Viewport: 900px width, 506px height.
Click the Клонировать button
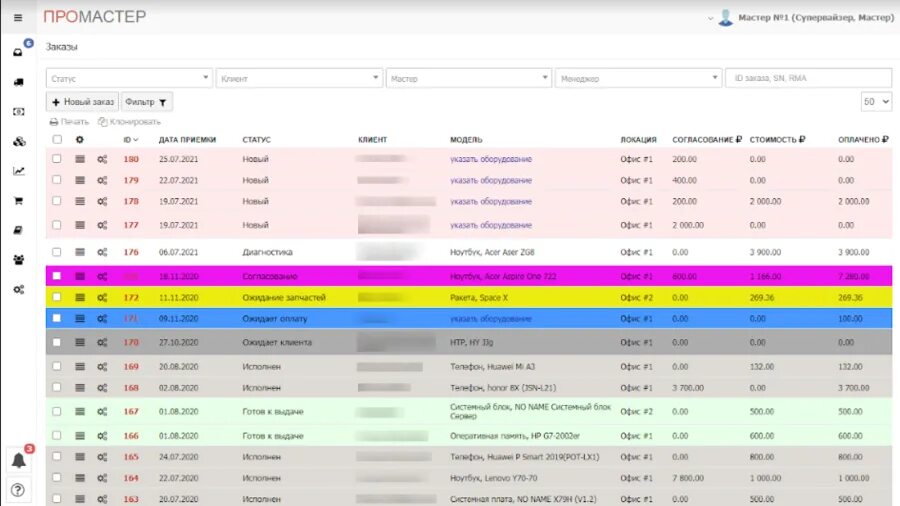[x=129, y=122]
